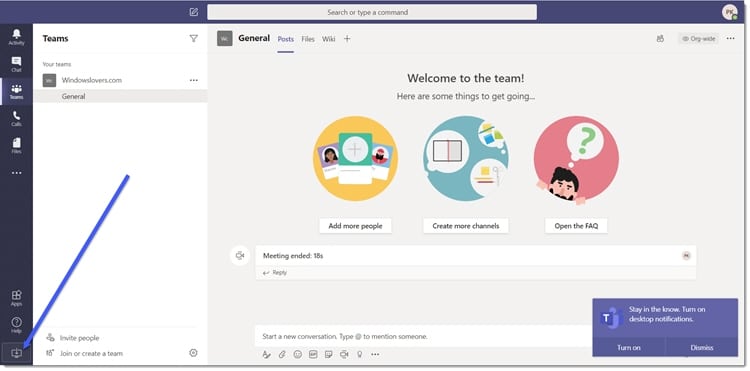Open manage teams settings gear

193,353
